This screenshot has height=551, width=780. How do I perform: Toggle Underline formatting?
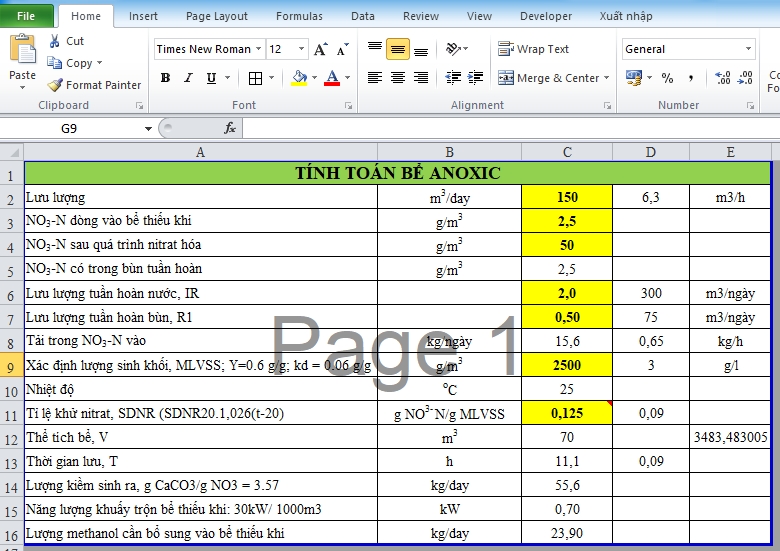pyautogui.click(x=211, y=78)
